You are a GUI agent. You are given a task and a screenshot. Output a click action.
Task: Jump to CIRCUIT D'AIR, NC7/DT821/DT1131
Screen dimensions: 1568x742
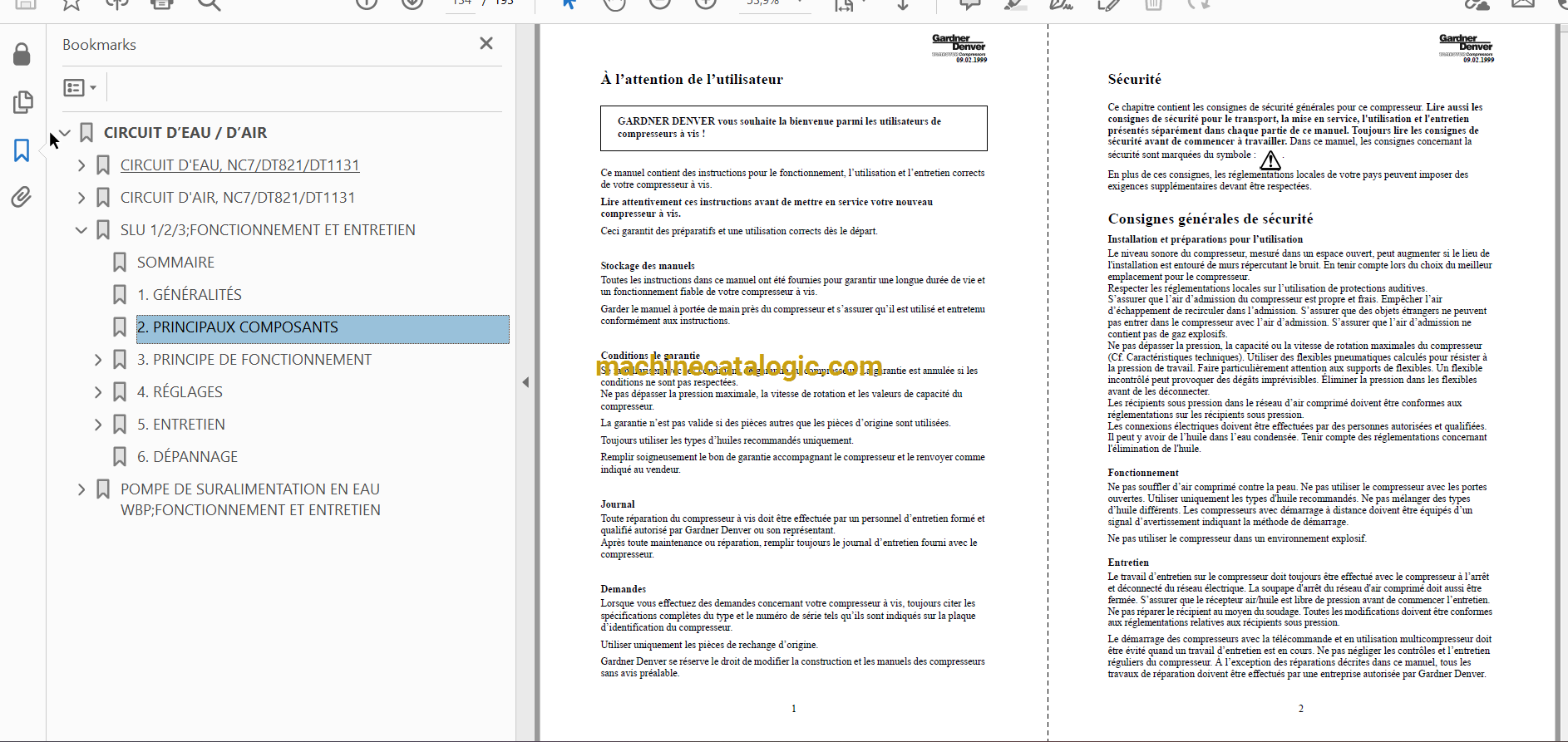(238, 198)
